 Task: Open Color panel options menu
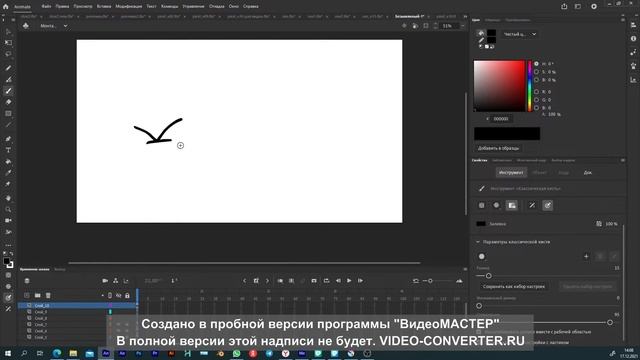click(623, 20)
